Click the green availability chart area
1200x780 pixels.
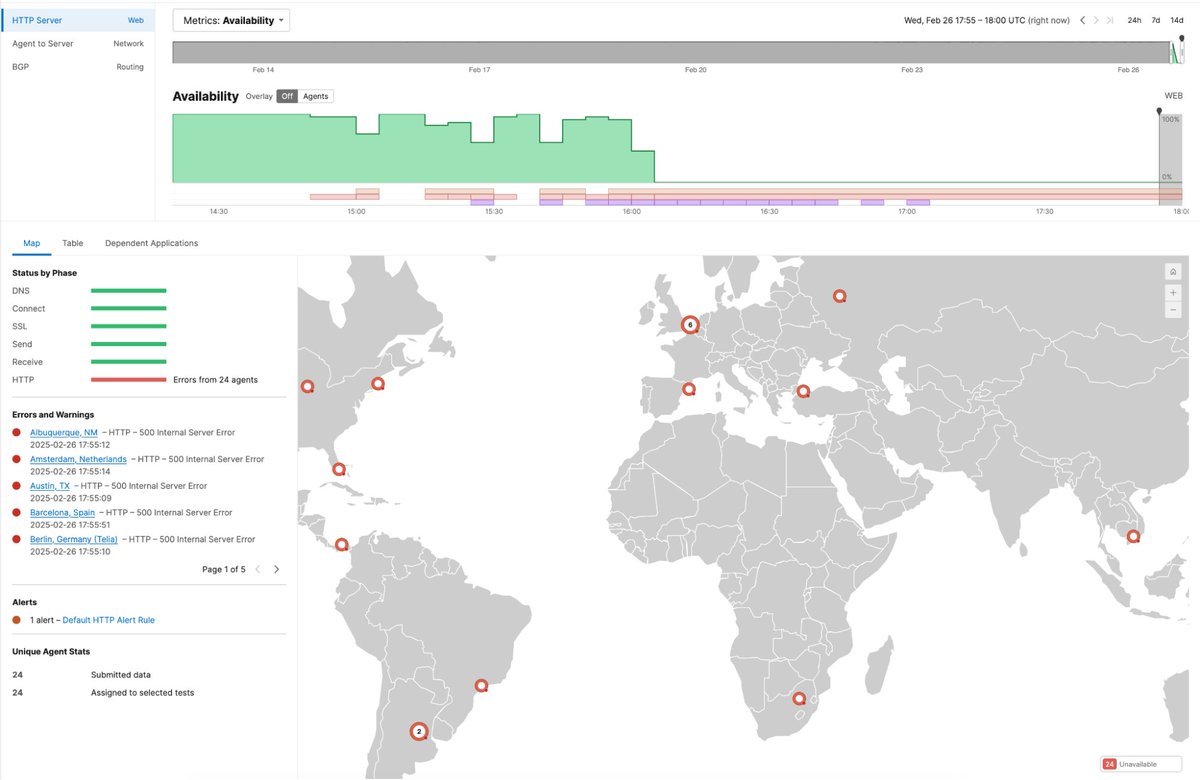click(x=413, y=150)
